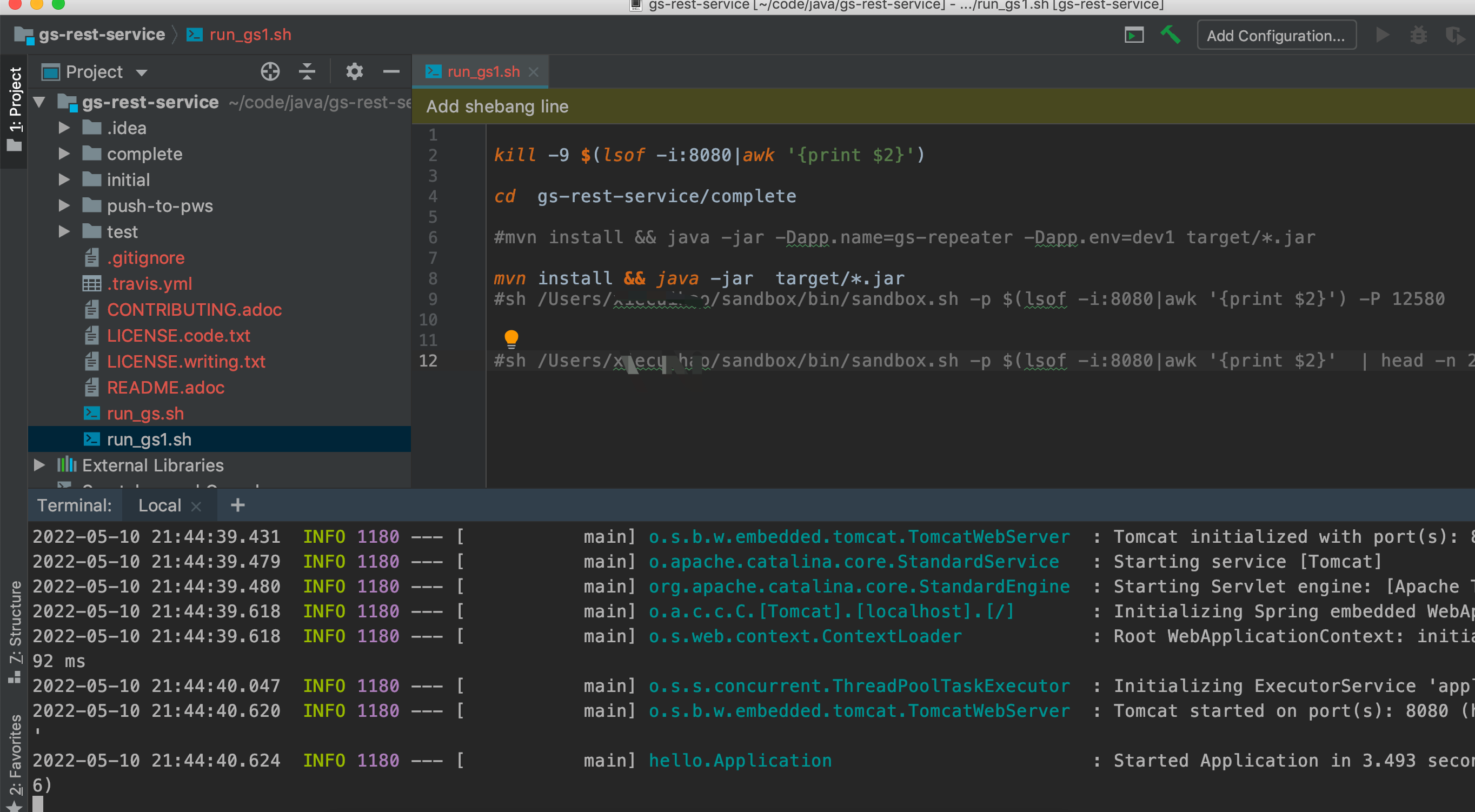1475x812 pixels.
Task: Click the Locate/Select Opened File icon
Action: (270, 71)
